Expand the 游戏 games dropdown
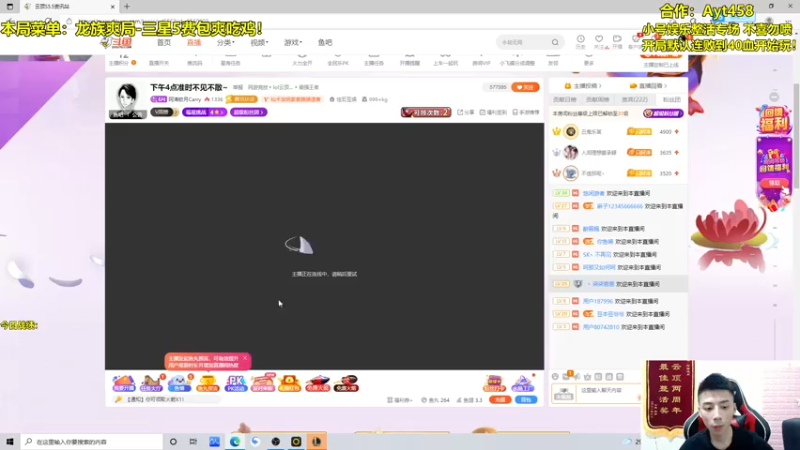 click(x=293, y=42)
